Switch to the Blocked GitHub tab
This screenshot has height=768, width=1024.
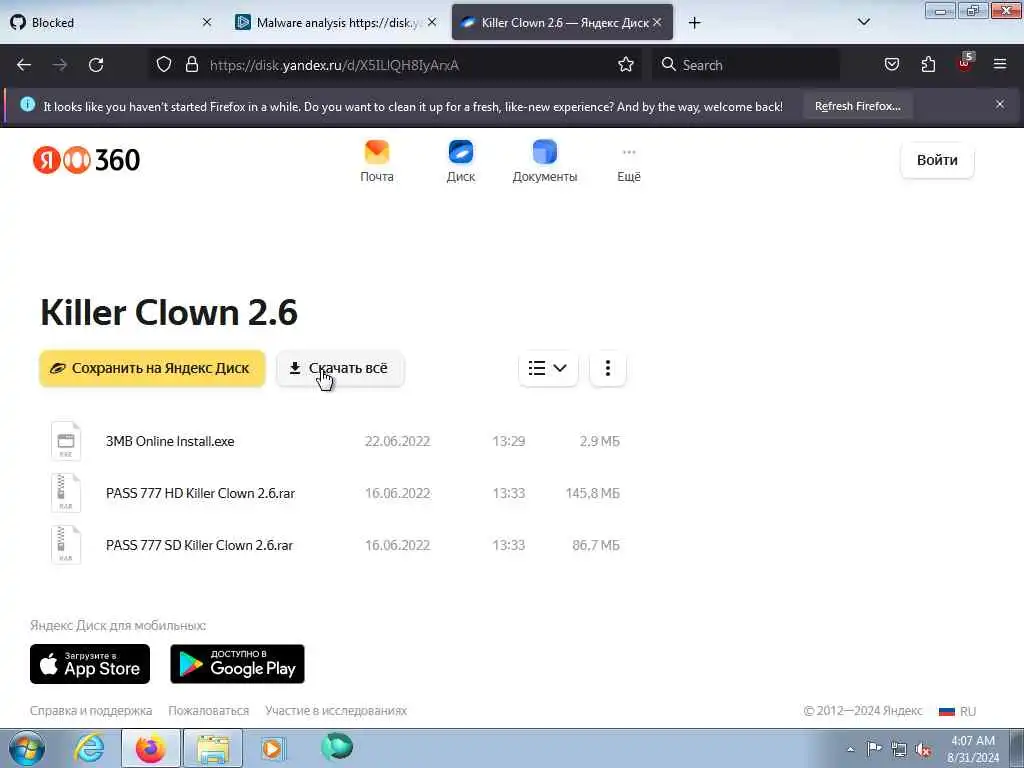pos(111,22)
